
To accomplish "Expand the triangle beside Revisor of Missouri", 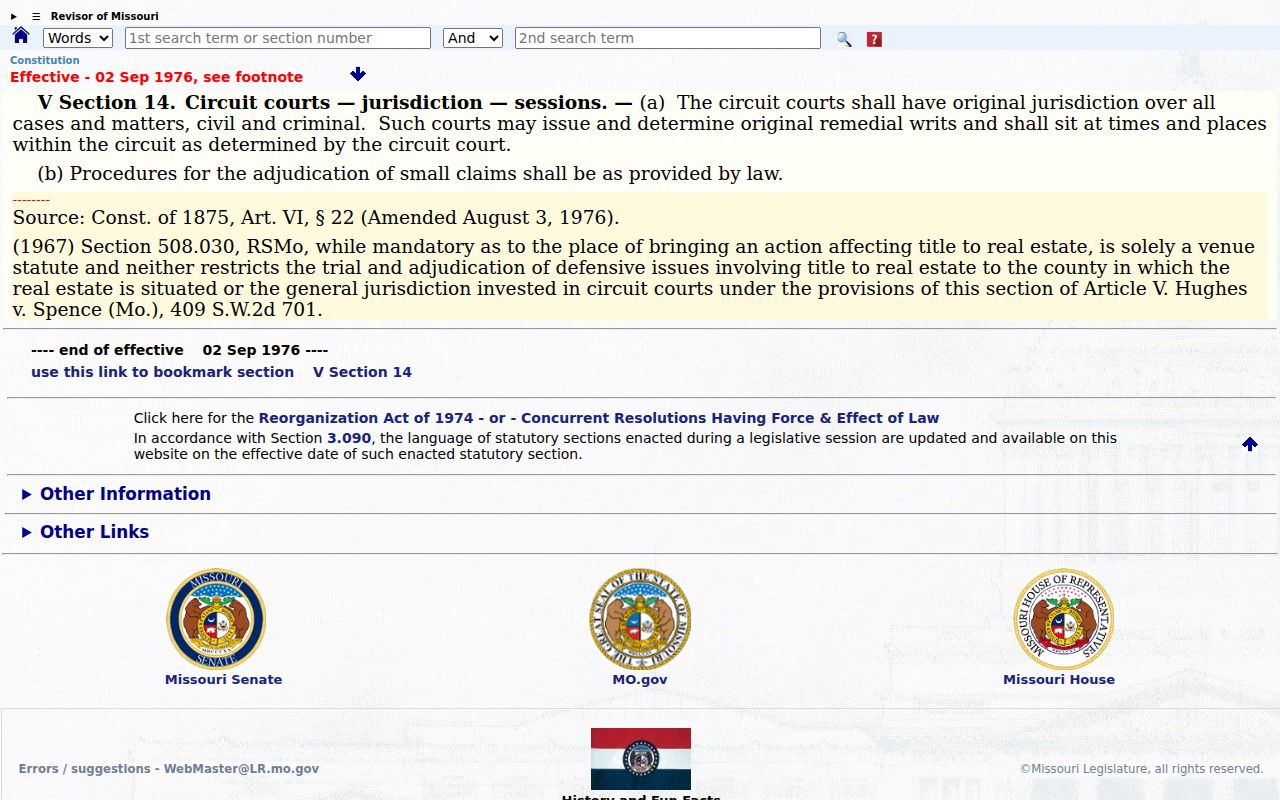I will (14, 16).
